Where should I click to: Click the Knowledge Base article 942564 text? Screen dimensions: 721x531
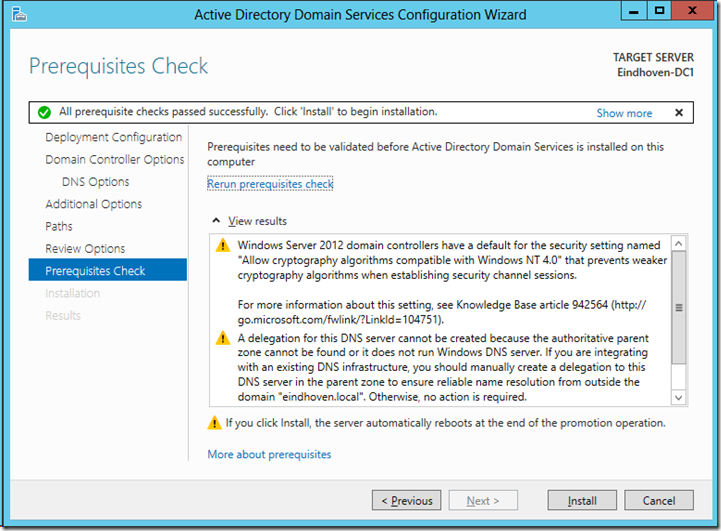click(442, 312)
